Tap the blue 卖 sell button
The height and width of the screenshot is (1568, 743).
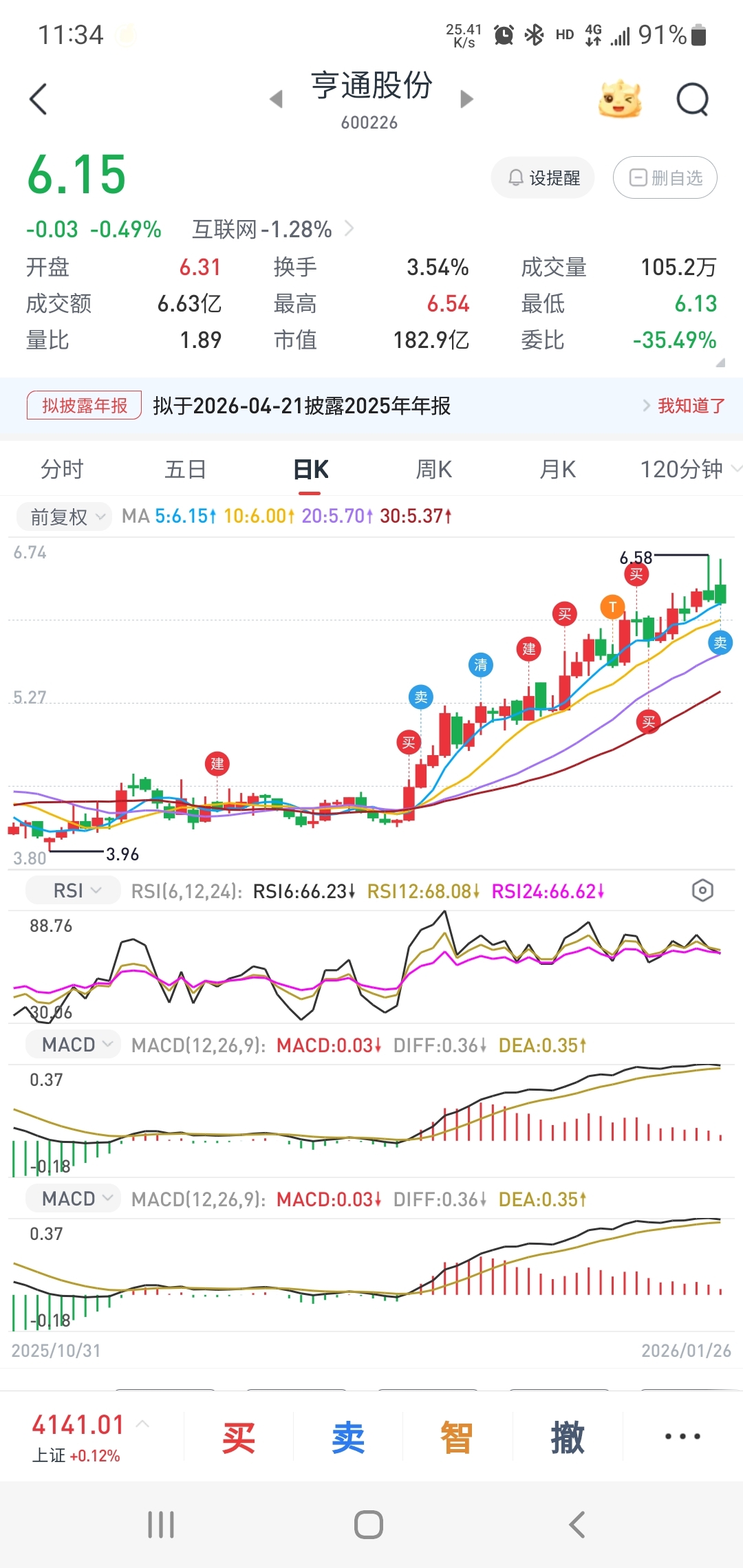pyautogui.click(x=348, y=1437)
